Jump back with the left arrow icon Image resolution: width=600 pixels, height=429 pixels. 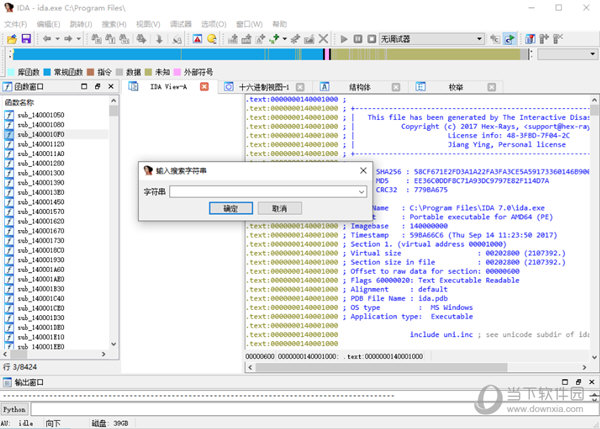47,39
